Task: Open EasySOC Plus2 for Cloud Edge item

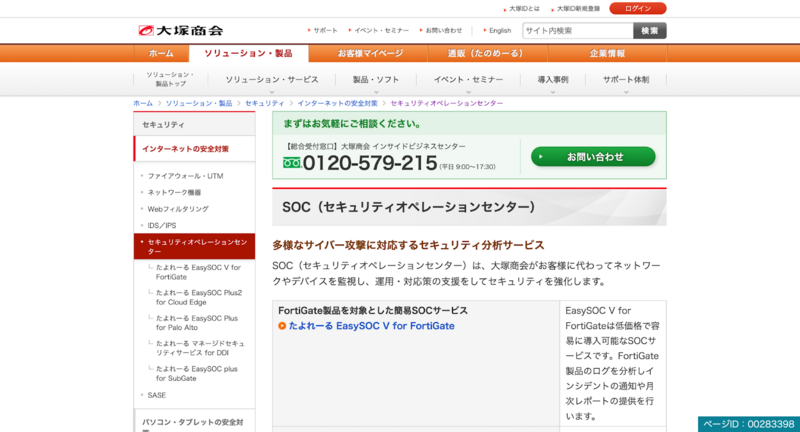Action: click(199, 297)
